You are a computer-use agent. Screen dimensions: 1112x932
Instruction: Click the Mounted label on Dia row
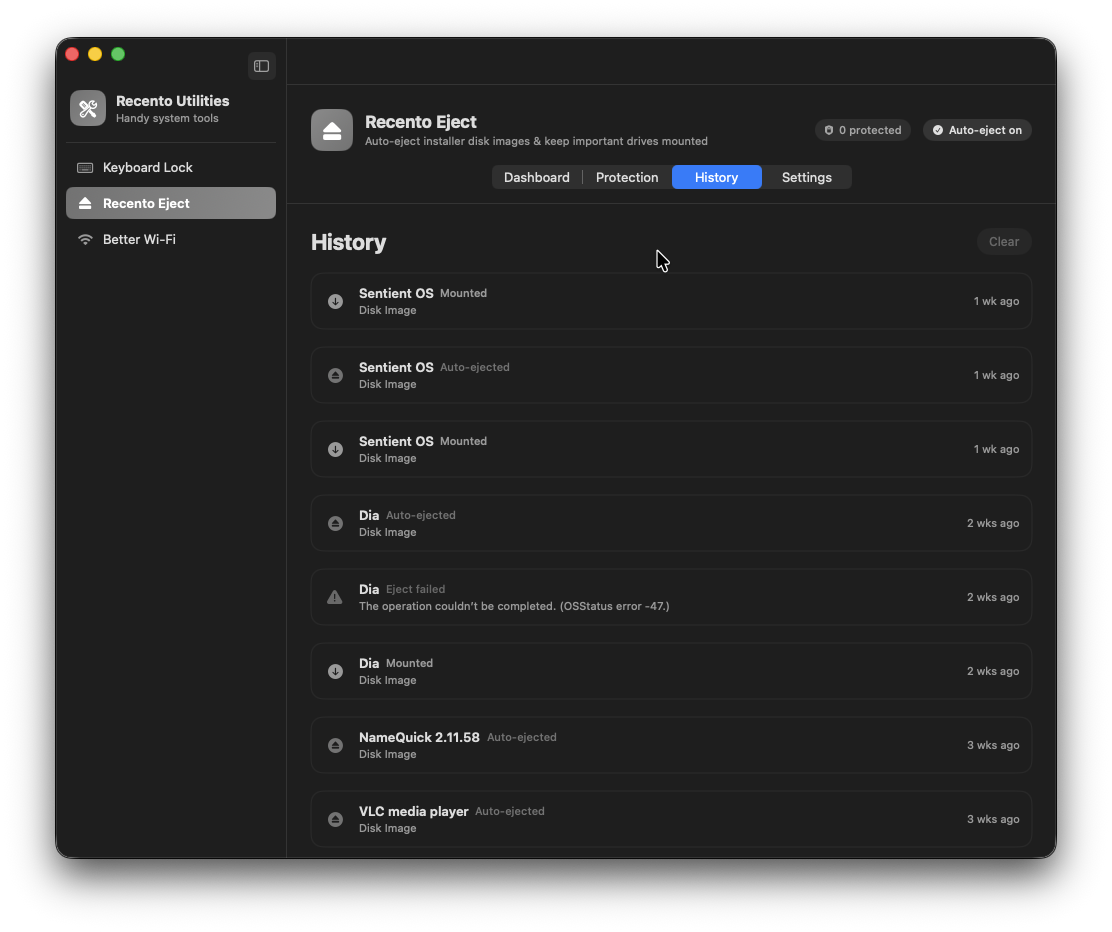(x=409, y=663)
